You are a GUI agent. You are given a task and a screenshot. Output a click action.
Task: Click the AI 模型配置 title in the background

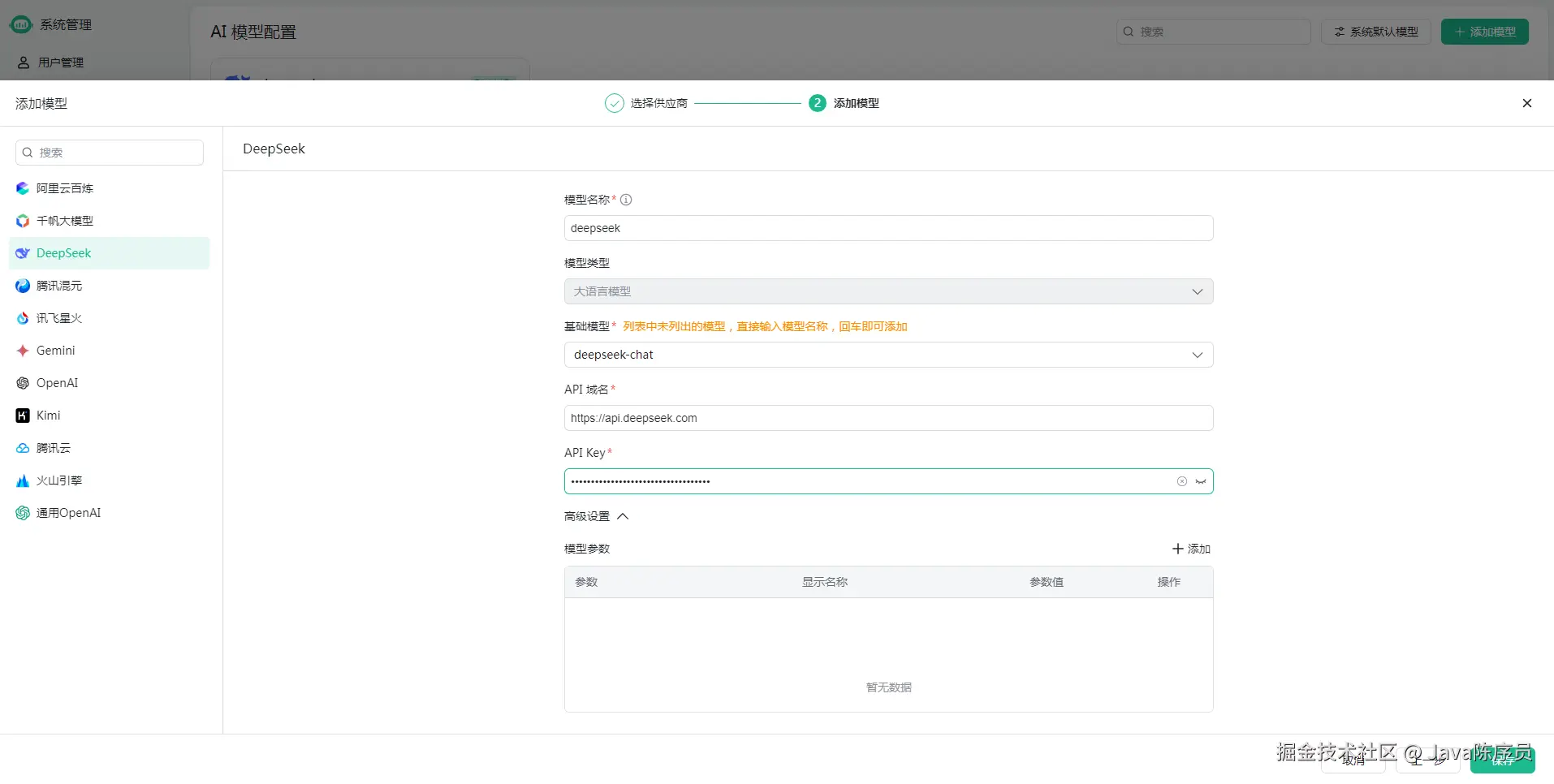click(x=253, y=32)
